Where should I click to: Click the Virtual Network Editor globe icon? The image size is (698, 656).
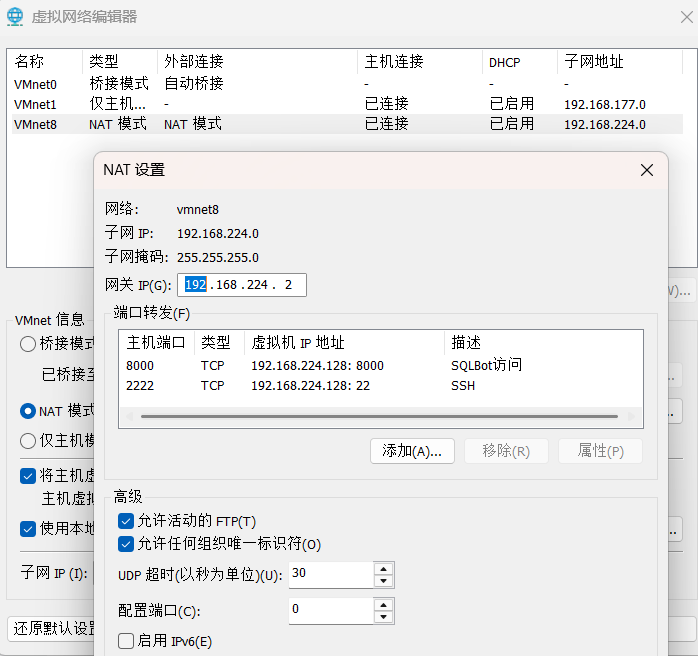click(x=15, y=16)
